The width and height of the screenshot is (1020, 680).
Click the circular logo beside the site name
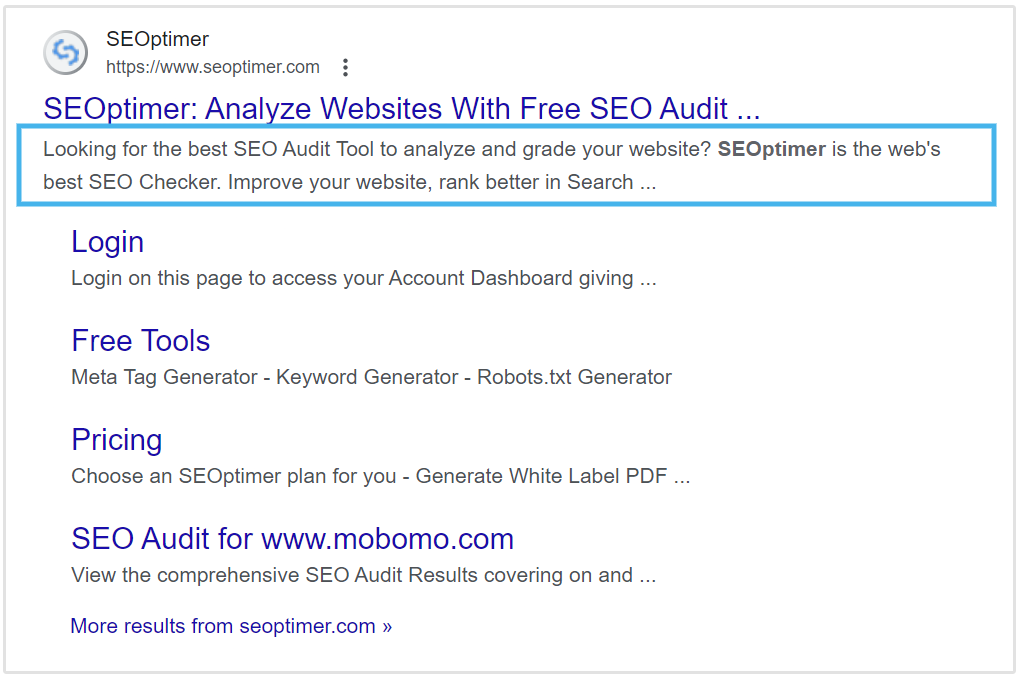[65, 52]
